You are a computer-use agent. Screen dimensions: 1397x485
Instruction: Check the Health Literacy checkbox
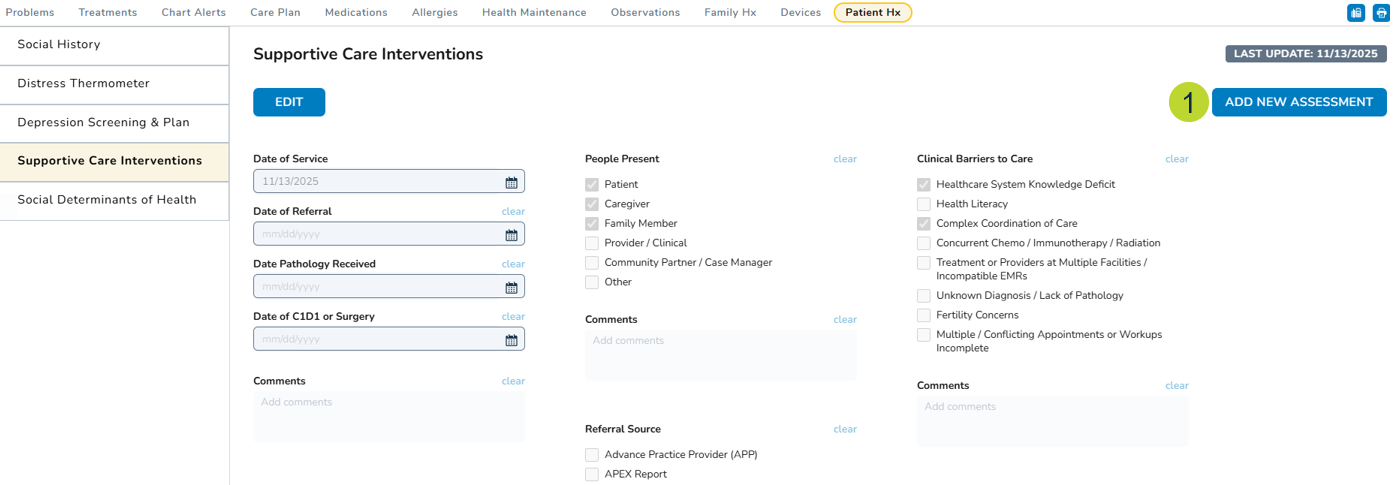[924, 204]
